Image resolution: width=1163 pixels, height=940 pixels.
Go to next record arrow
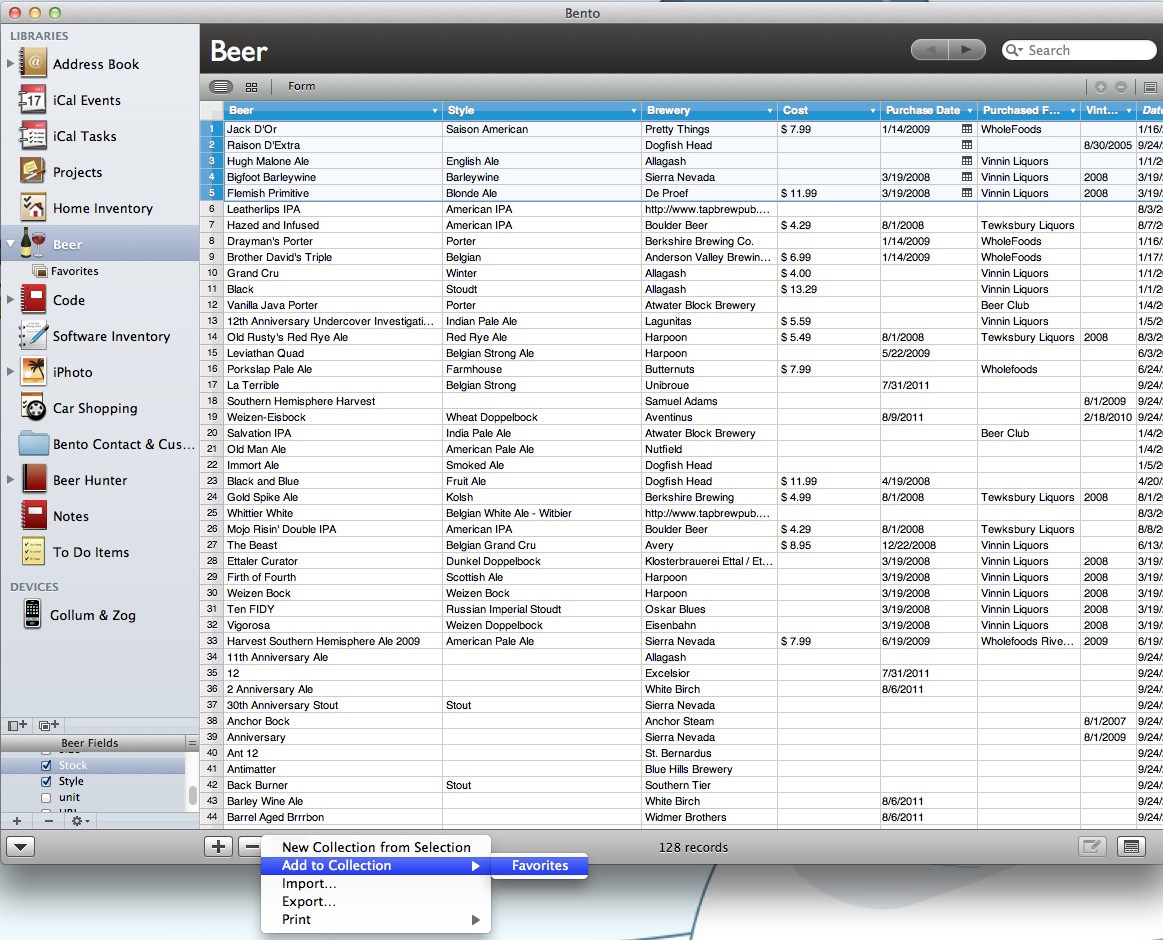click(x=967, y=50)
